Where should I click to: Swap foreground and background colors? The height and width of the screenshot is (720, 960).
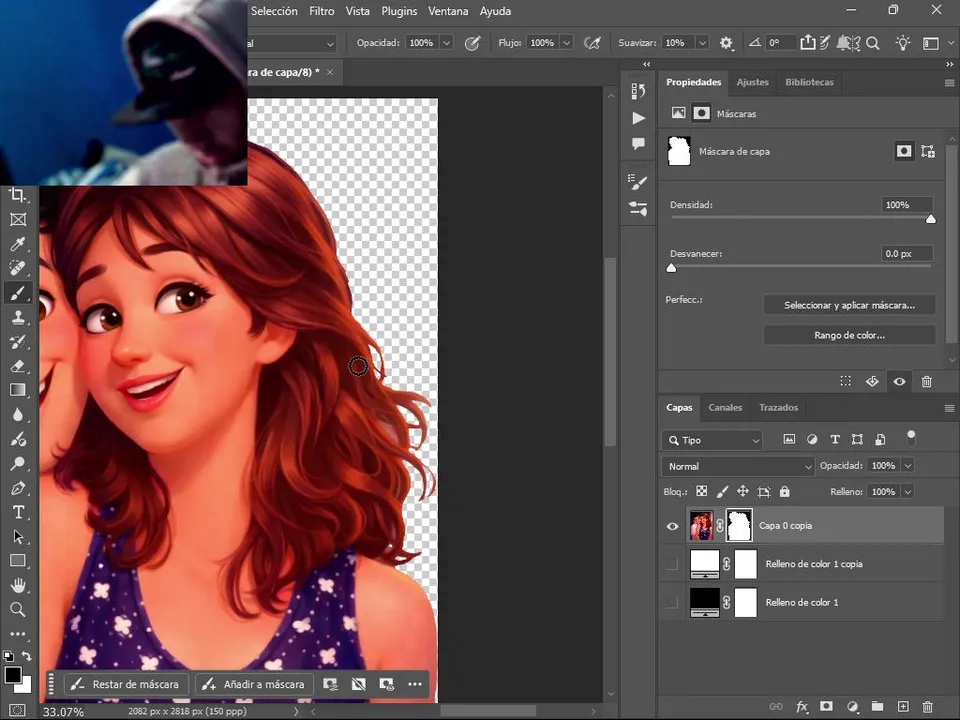pos(27,656)
